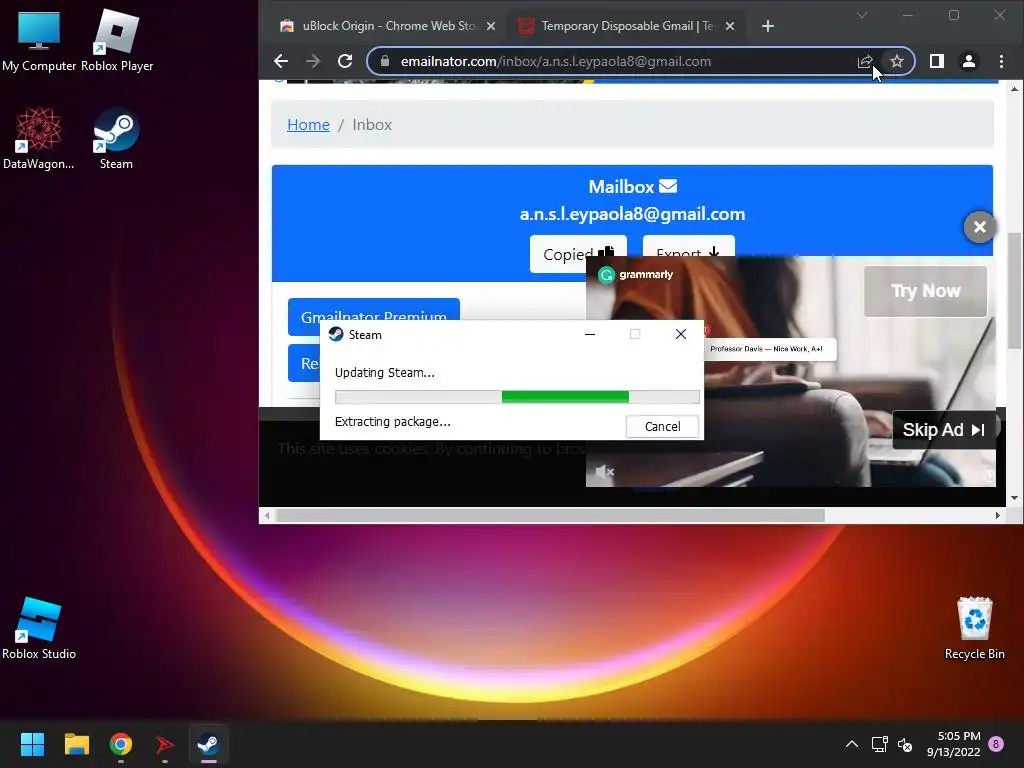Show hidden system tray icons
This screenshot has width=1024, height=768.
click(852, 744)
